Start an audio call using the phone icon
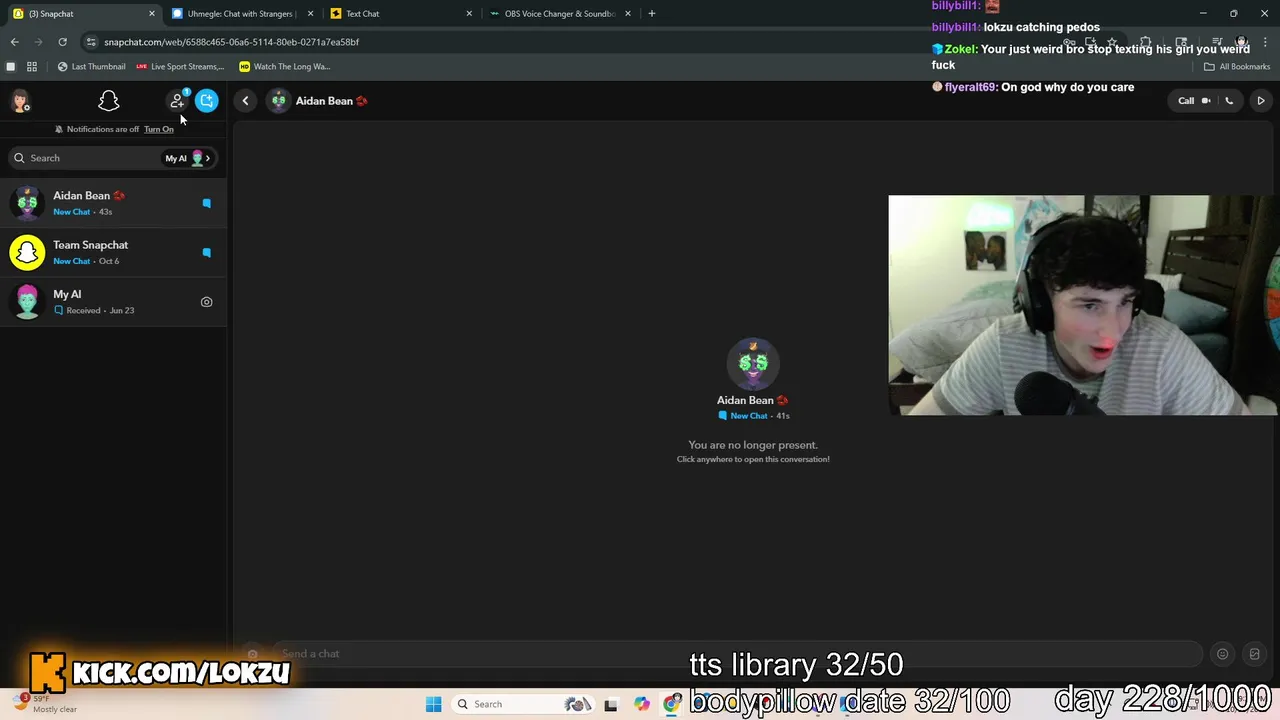1280x720 pixels. 1229,101
